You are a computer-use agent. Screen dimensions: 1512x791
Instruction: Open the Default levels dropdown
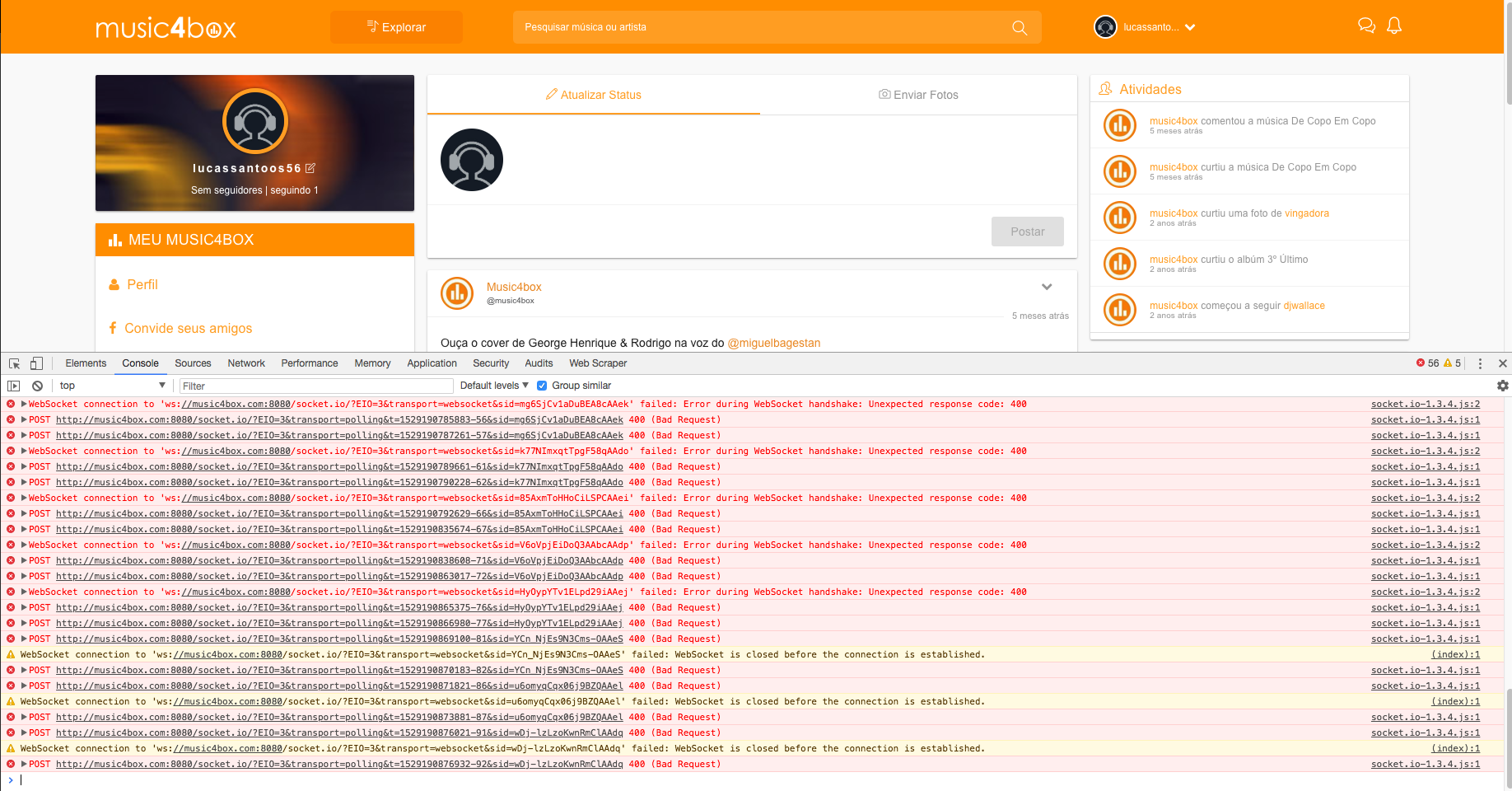[494, 386]
